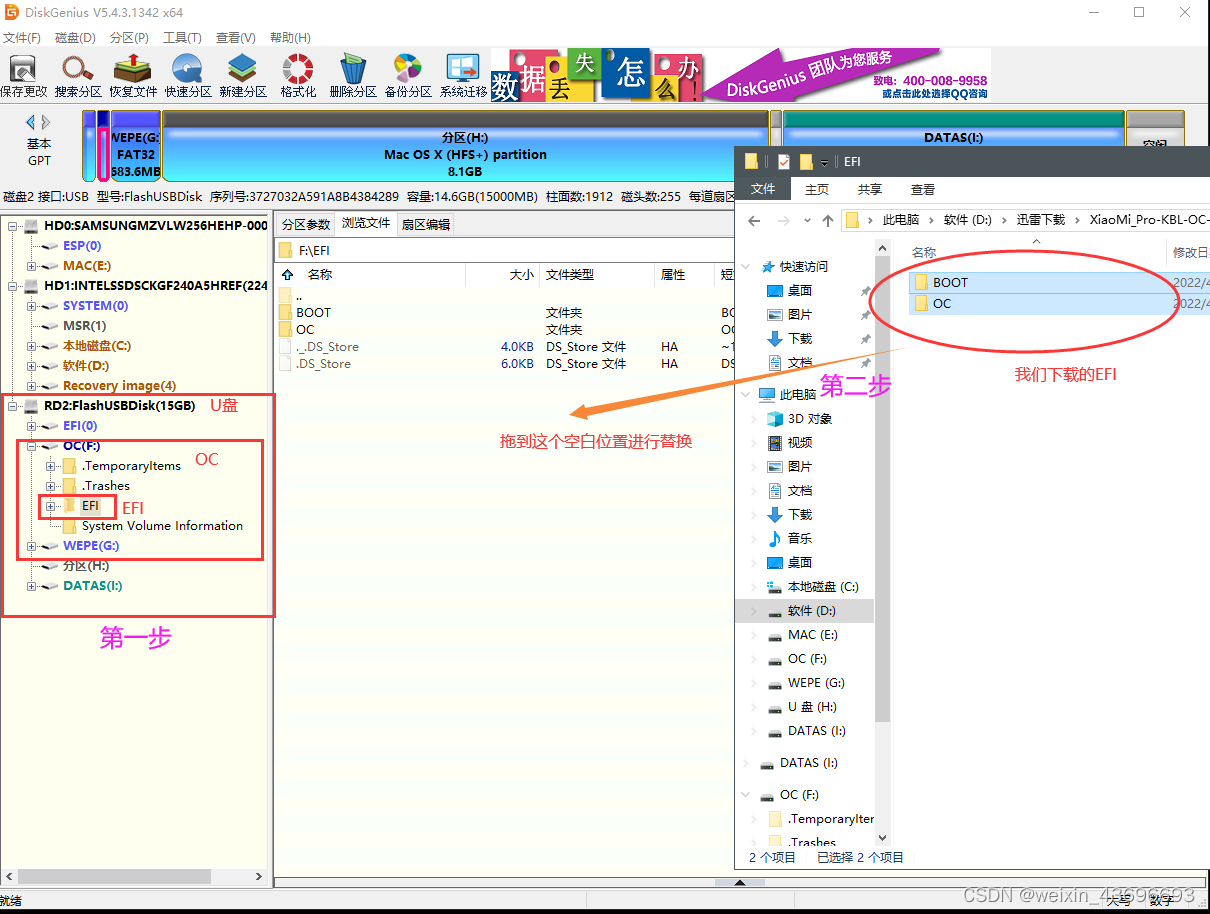Click Explorer back navigation arrow
The width and height of the screenshot is (1210, 914).
754,220
